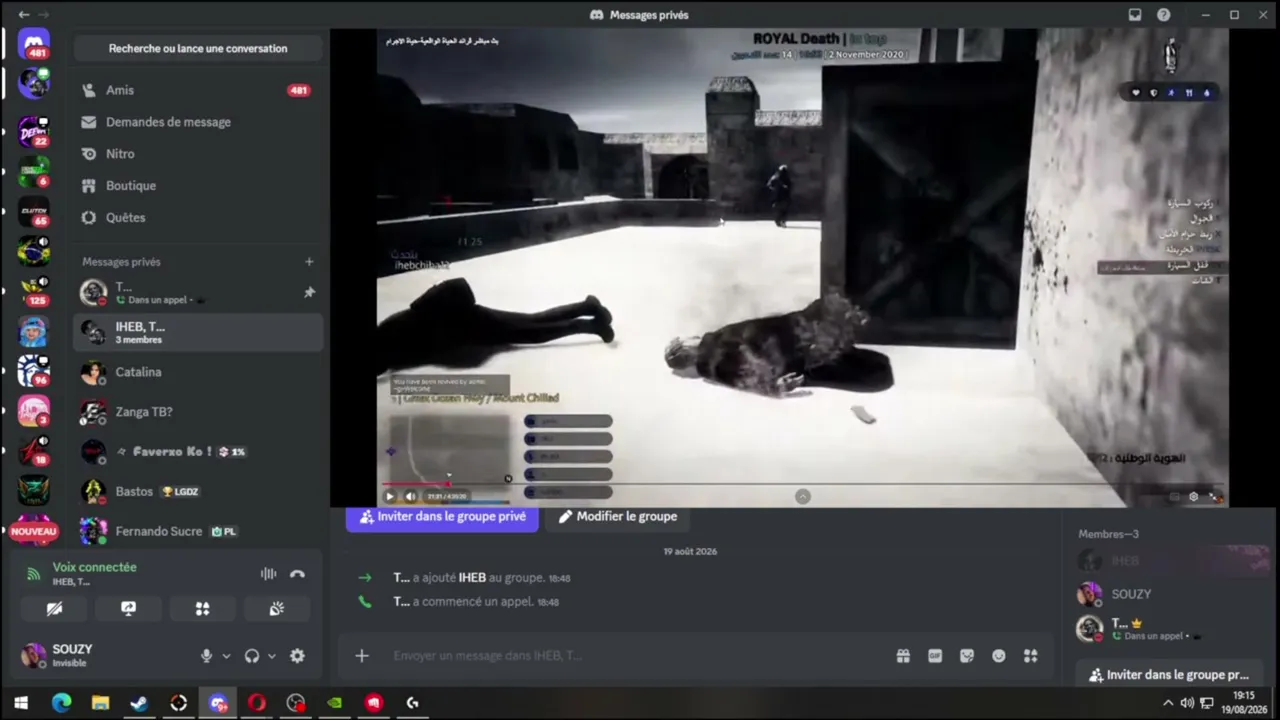Open File Explorer from taskbar
This screenshot has height=720, width=1280.
[100, 703]
